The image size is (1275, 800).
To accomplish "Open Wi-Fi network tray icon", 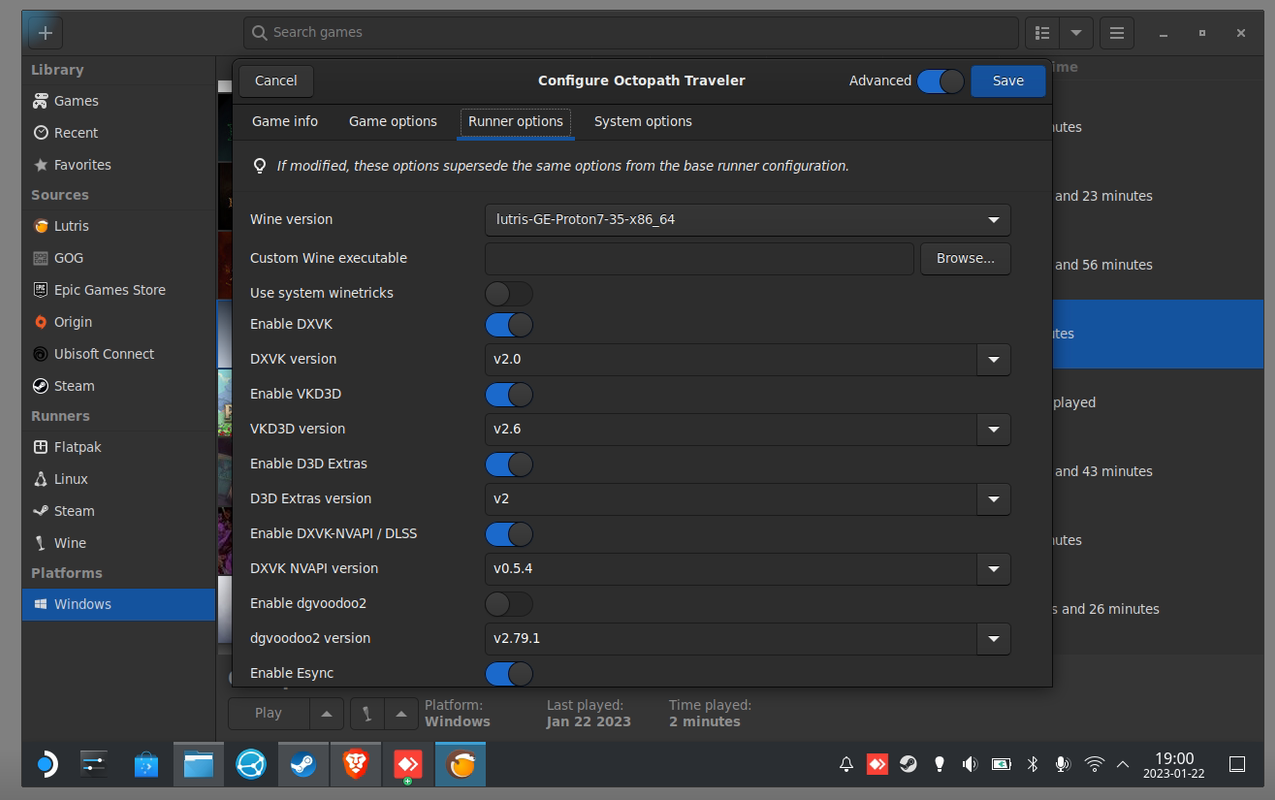I will [1094, 765].
